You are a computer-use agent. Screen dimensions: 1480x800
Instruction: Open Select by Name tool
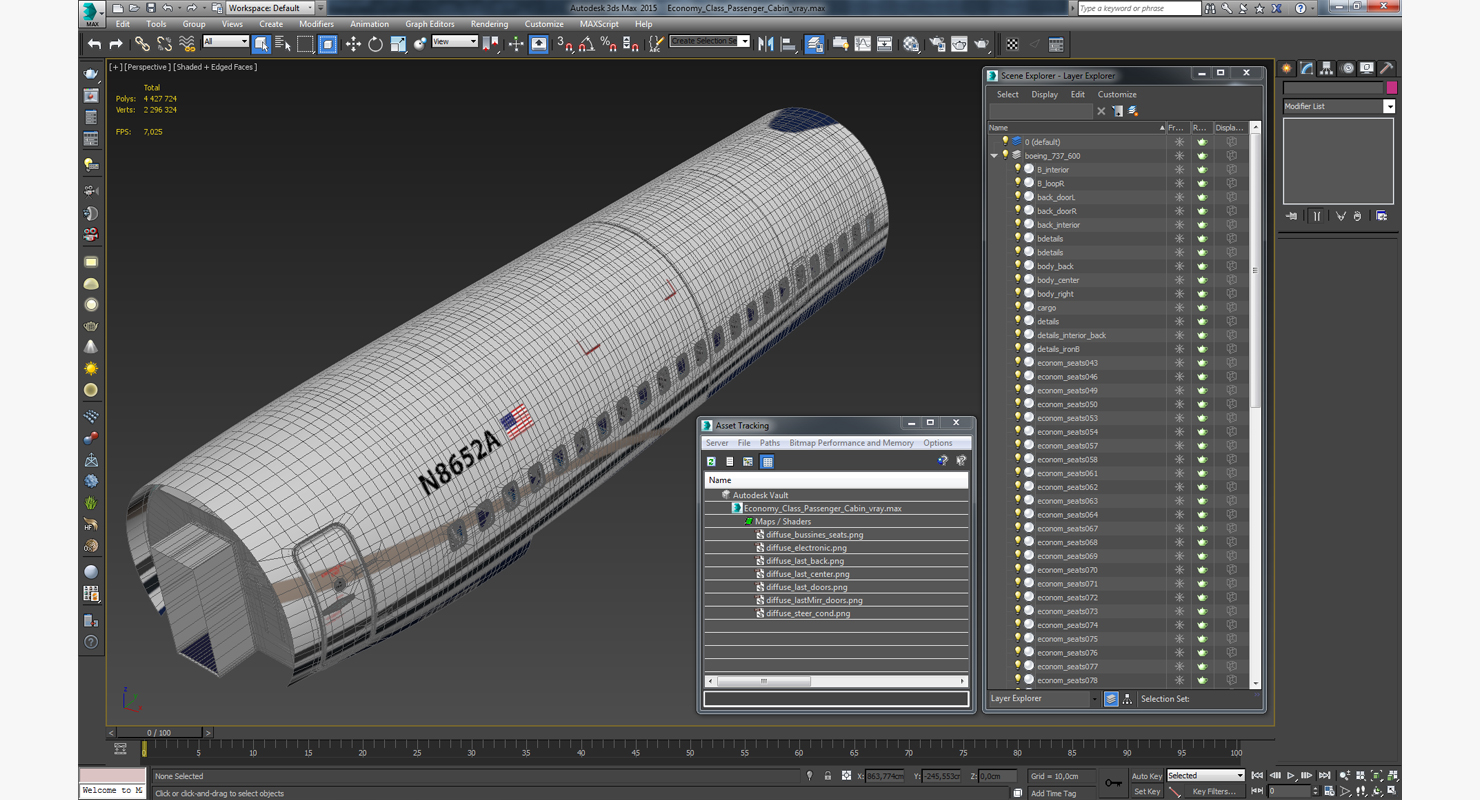click(282, 44)
